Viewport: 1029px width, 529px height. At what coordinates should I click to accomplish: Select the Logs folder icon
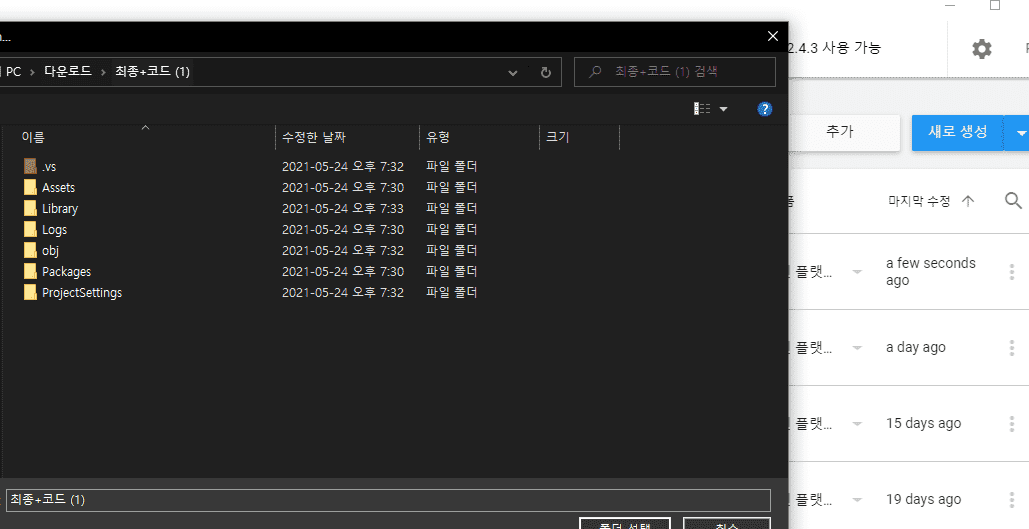click(30, 229)
